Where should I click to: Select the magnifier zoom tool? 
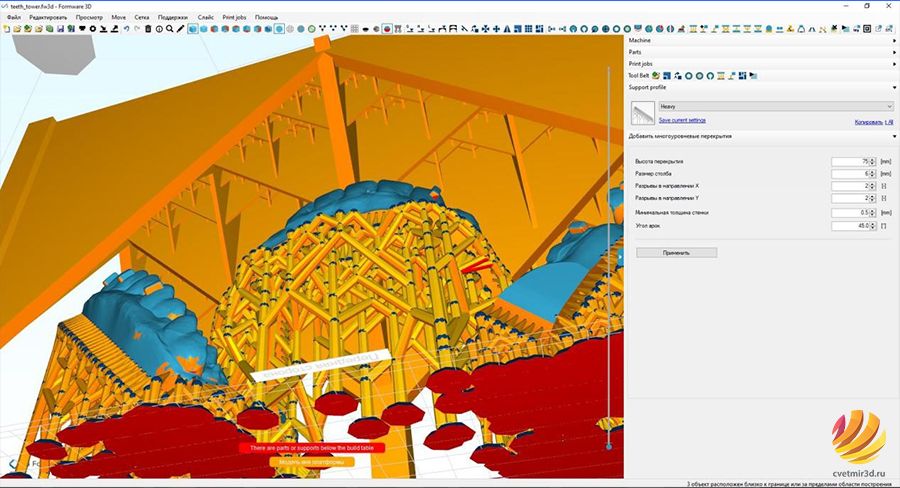coord(170,29)
